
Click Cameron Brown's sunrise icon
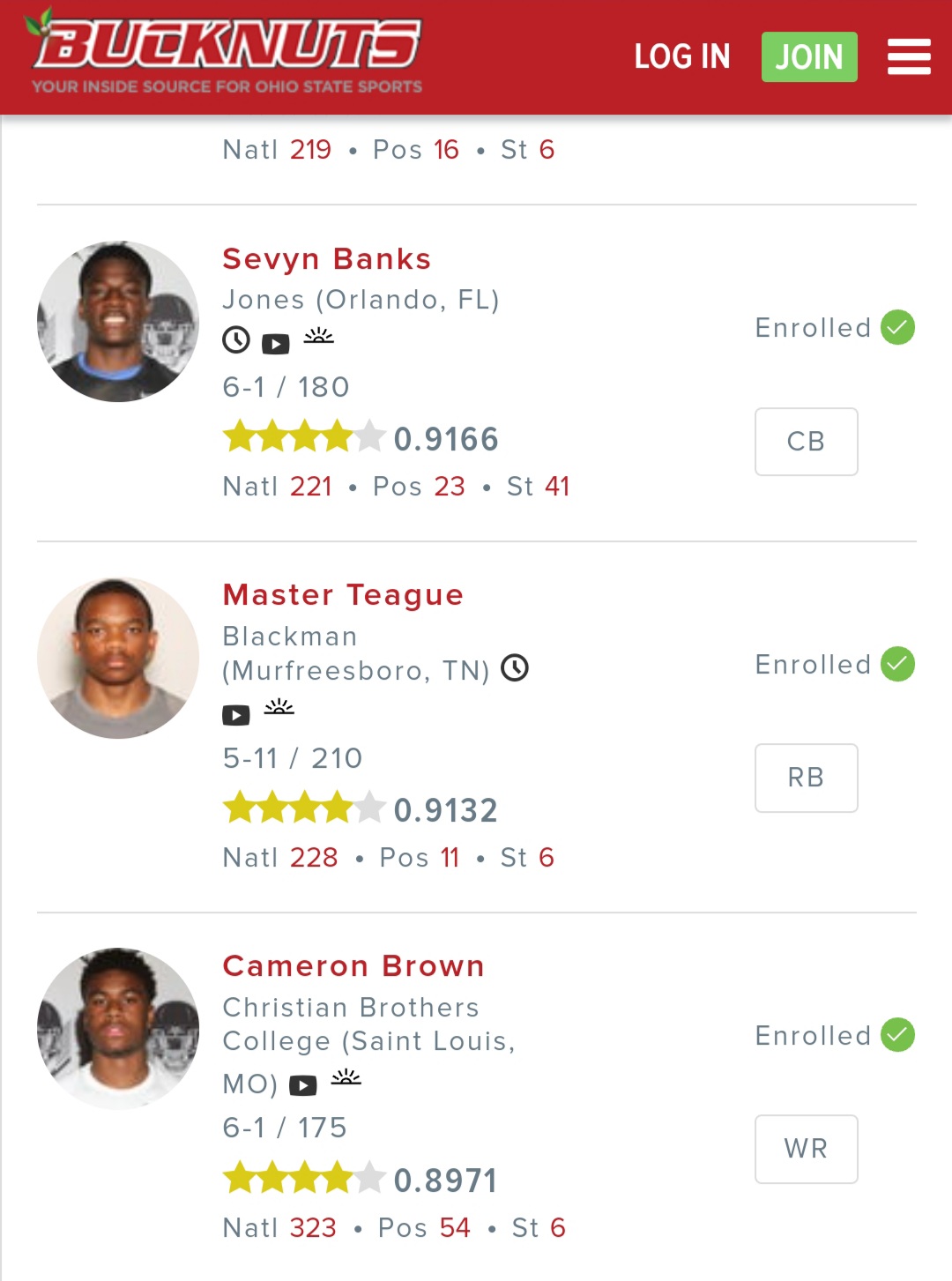(346, 1077)
